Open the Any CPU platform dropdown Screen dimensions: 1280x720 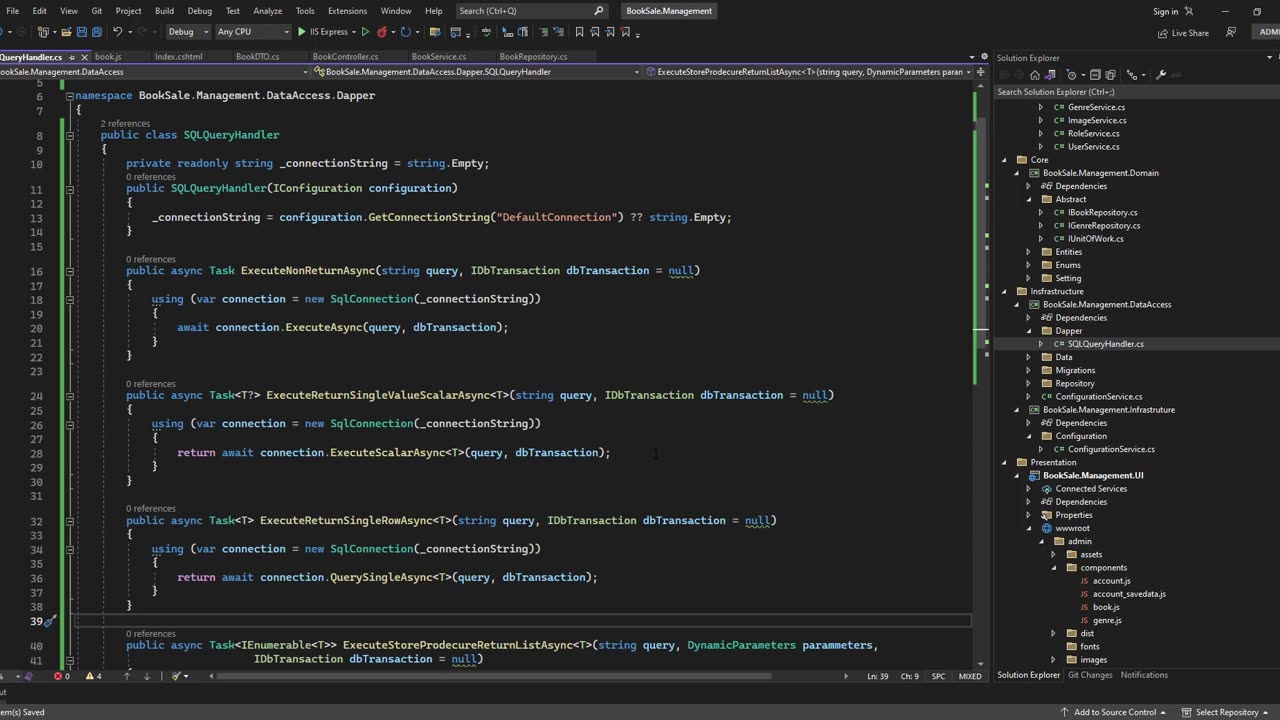pyautogui.click(x=252, y=32)
